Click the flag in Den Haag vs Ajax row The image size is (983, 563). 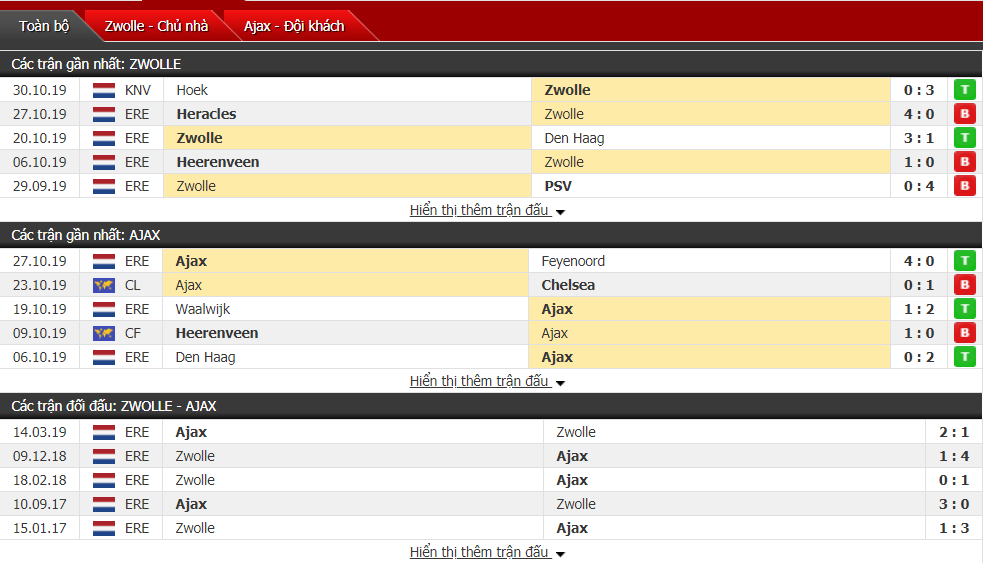click(104, 357)
